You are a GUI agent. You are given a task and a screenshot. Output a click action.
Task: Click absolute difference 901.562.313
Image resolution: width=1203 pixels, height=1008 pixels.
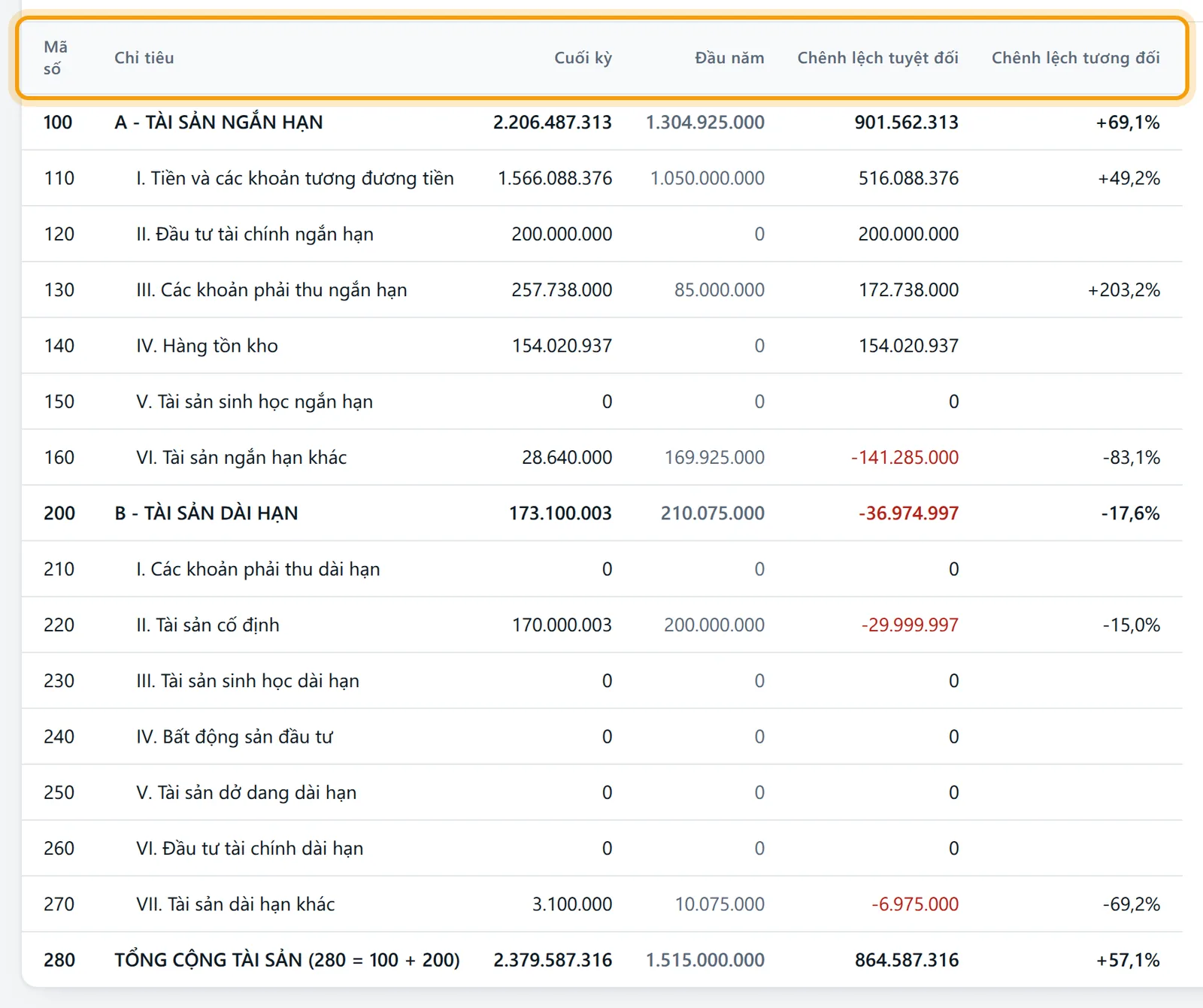[x=906, y=122]
